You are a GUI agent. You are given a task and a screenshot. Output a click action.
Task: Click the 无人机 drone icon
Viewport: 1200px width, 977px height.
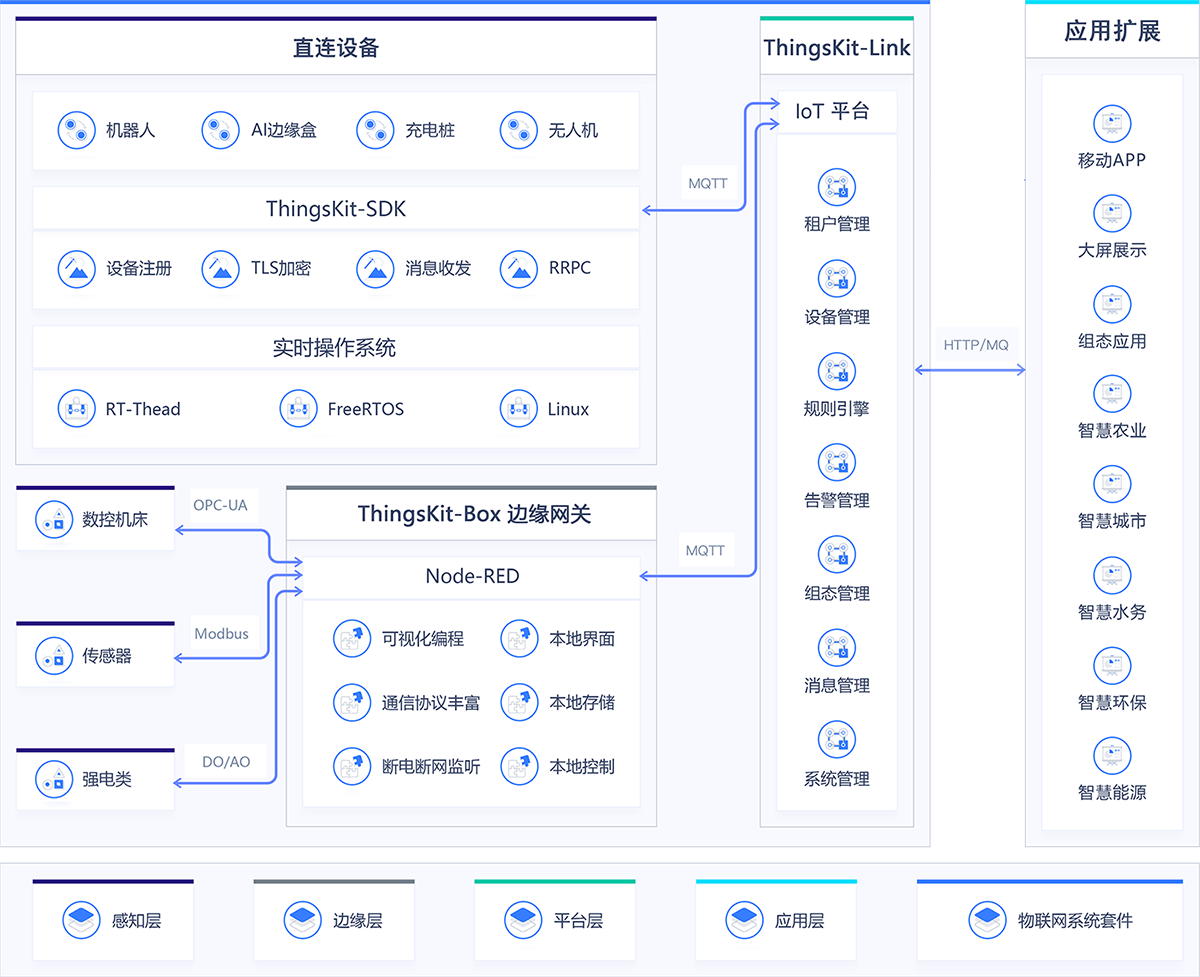518,130
